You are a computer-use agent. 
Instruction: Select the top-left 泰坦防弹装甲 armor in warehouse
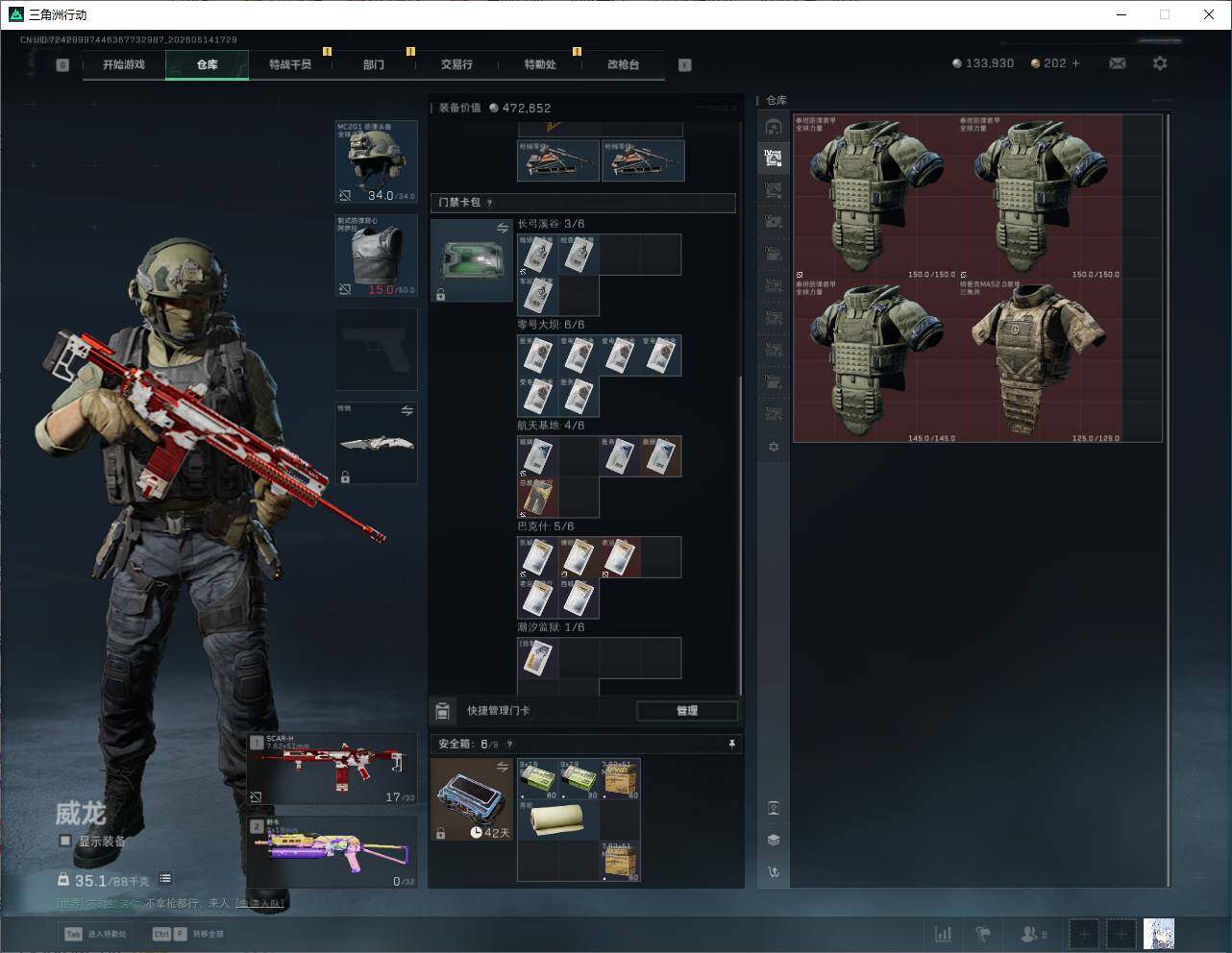(875, 197)
